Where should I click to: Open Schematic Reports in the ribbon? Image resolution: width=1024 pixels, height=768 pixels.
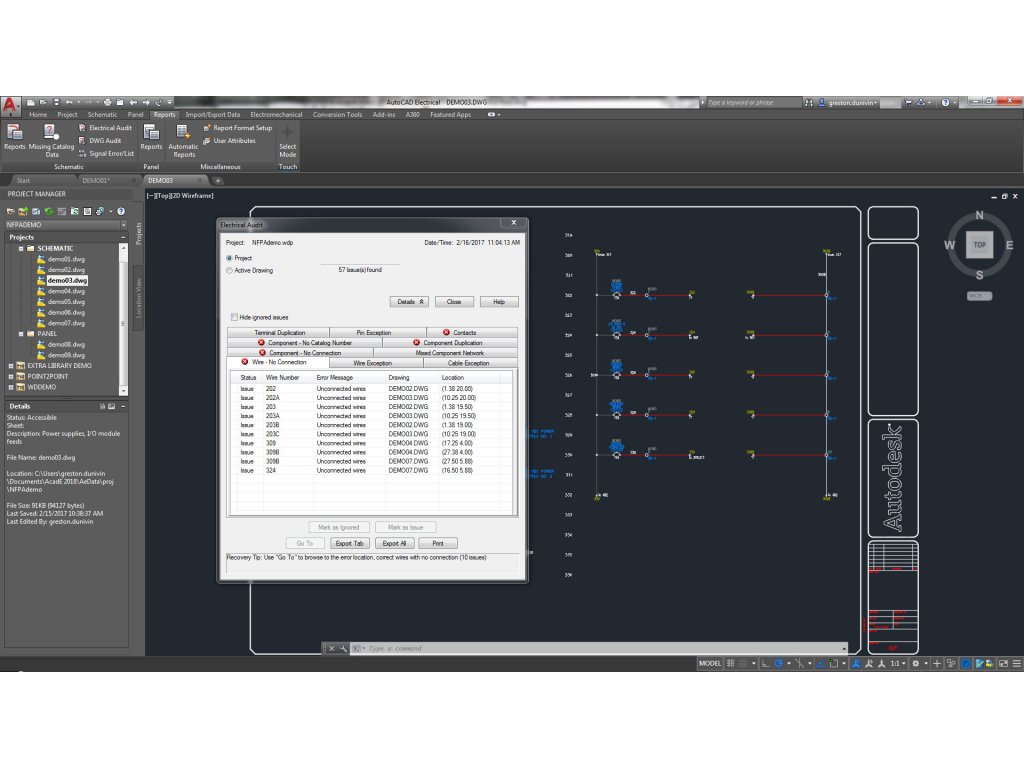pos(14,137)
